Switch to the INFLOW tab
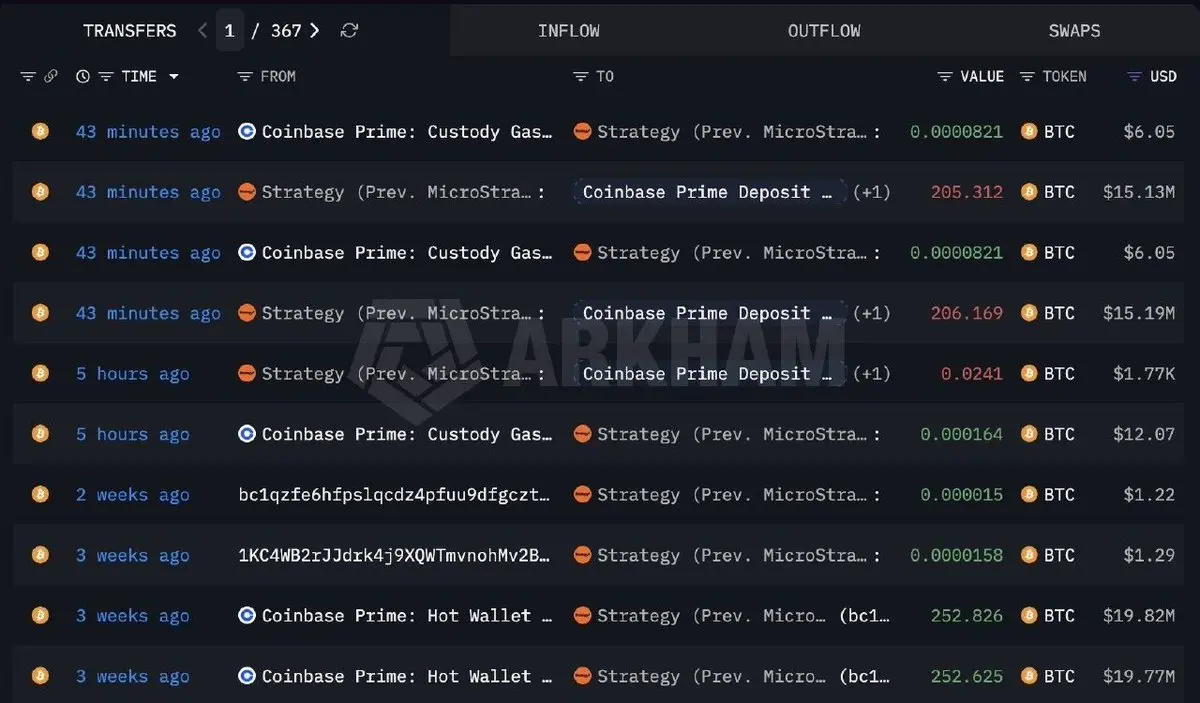The image size is (1200, 703). coord(569,31)
